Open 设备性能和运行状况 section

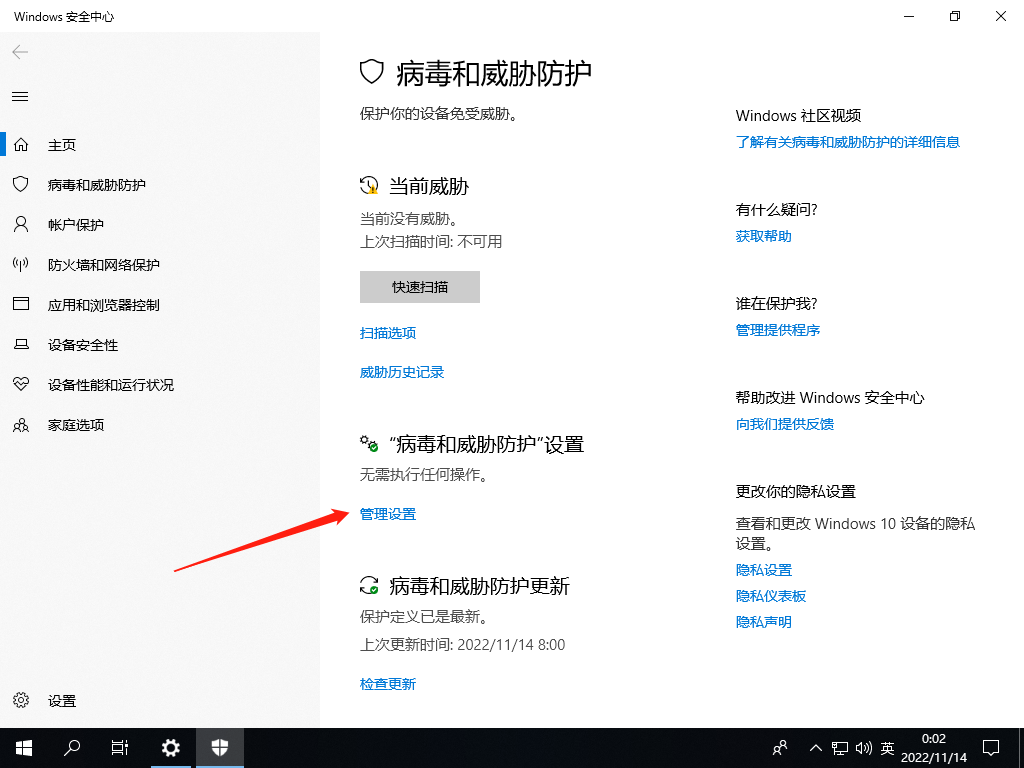click(111, 385)
